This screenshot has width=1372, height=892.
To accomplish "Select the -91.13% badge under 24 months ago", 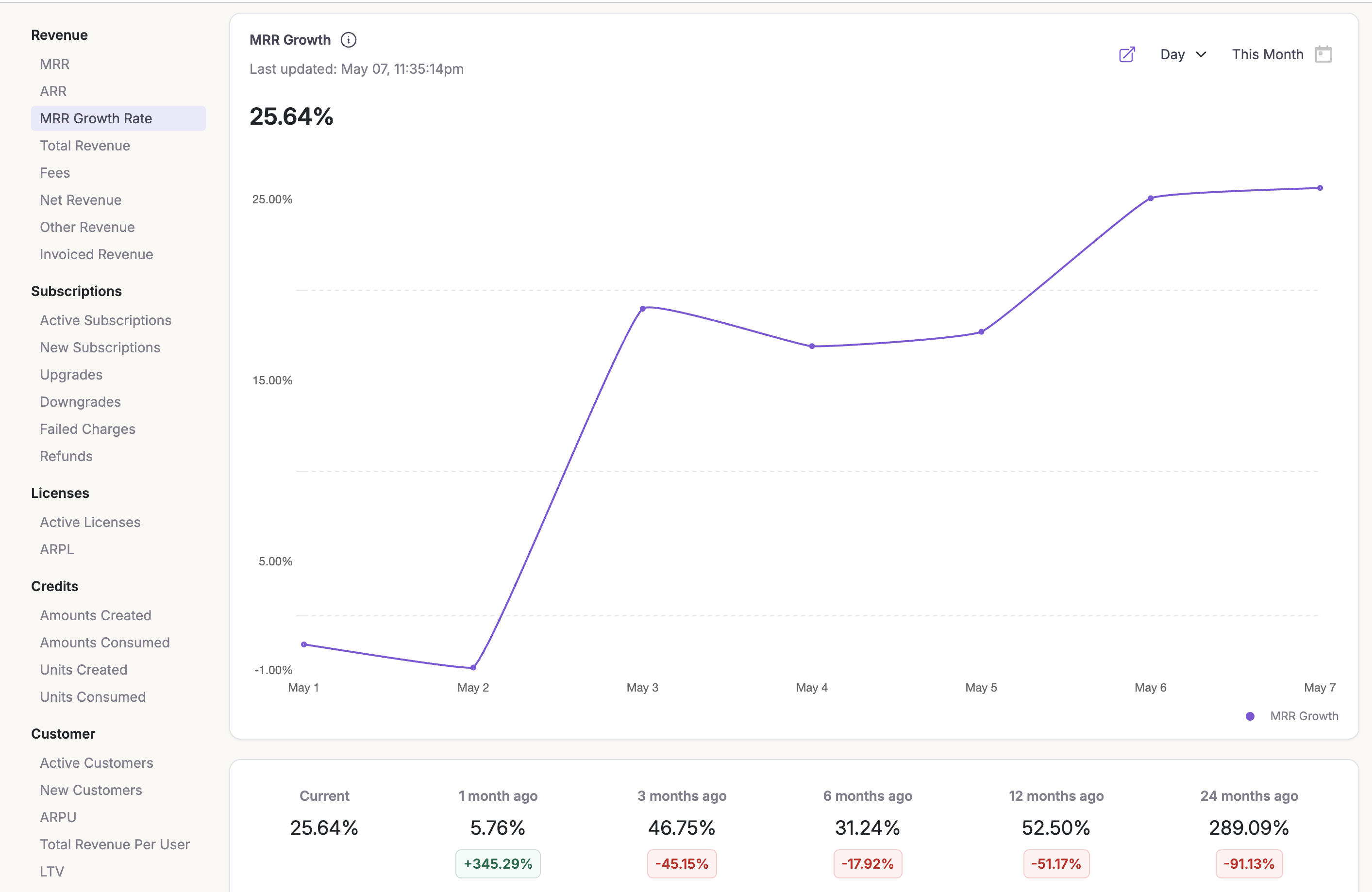I will click(x=1249, y=864).
